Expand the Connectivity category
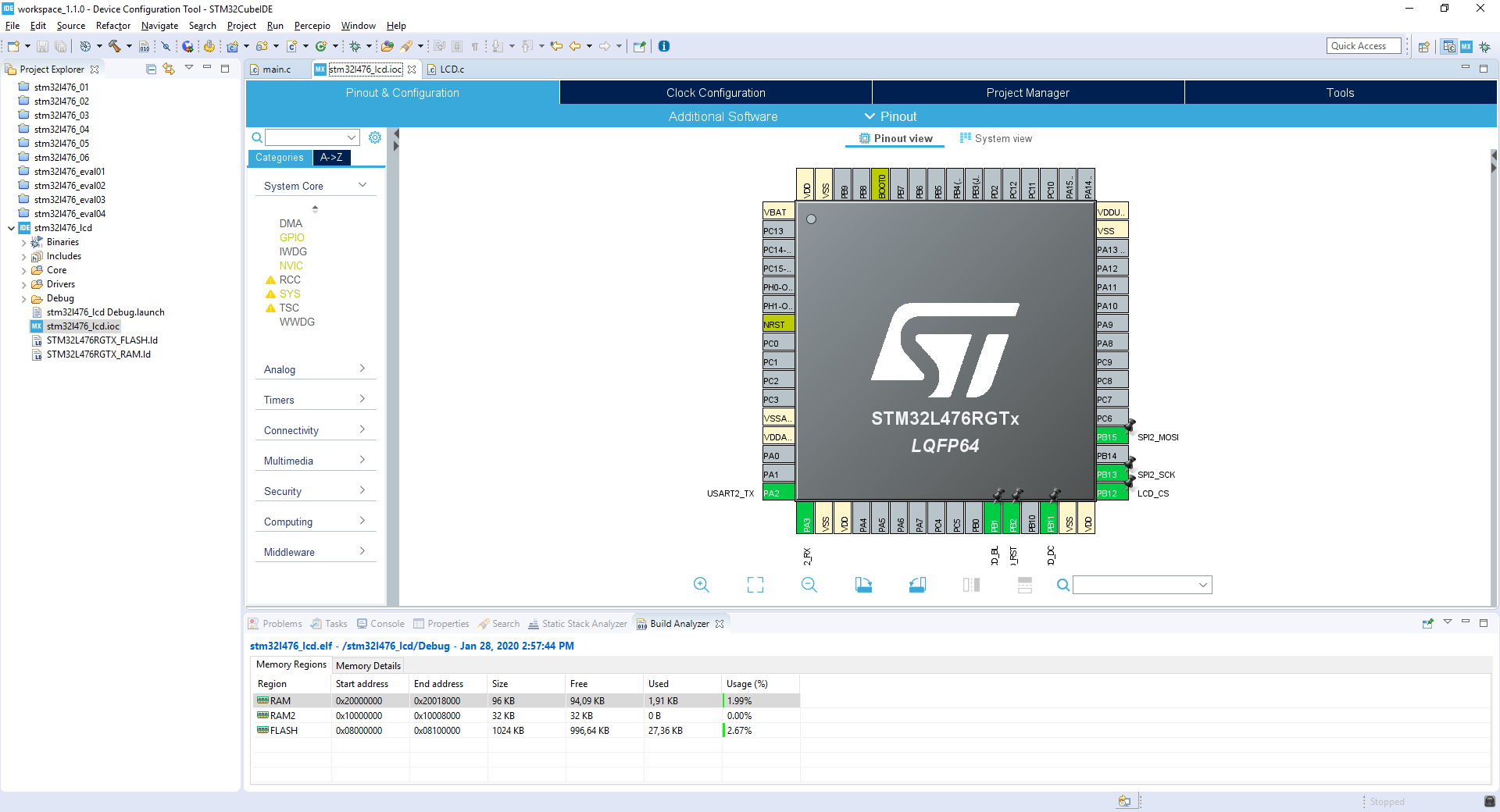The width and height of the screenshot is (1500, 812). (x=315, y=430)
